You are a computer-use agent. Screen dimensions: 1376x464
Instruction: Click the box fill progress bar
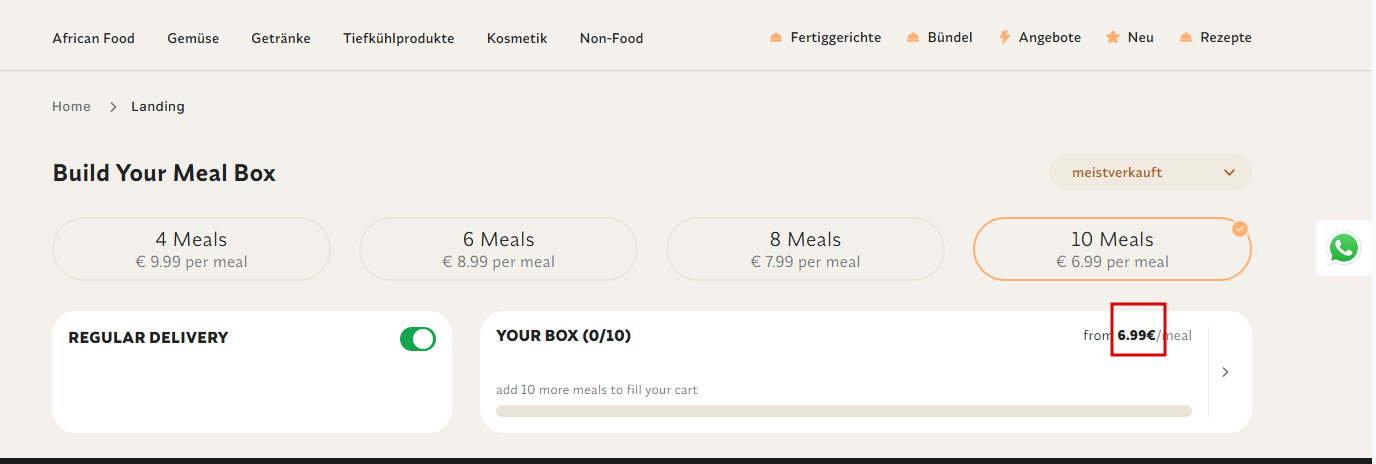(x=843, y=411)
